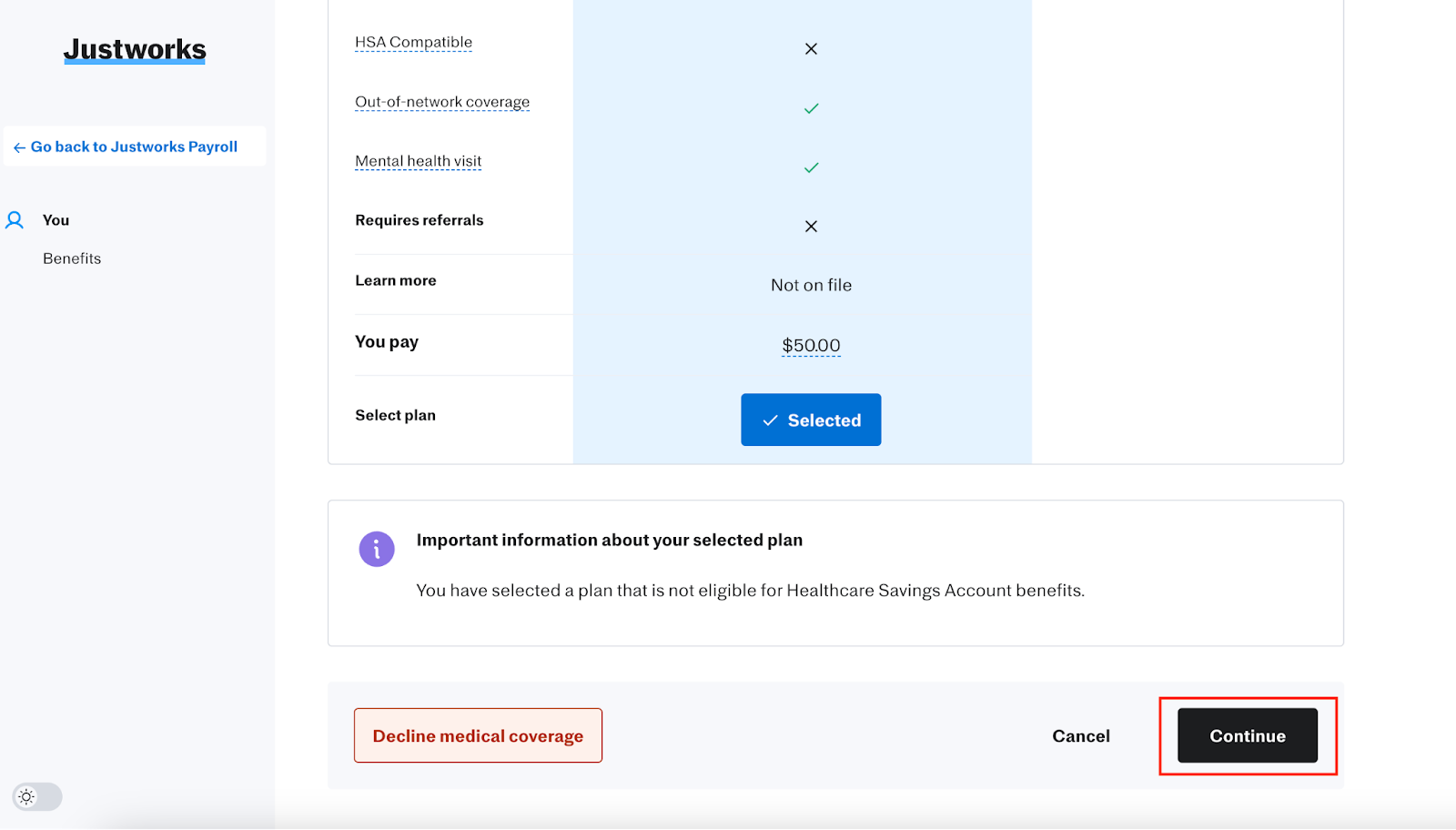Click the Requires referrals X mark

point(811,227)
